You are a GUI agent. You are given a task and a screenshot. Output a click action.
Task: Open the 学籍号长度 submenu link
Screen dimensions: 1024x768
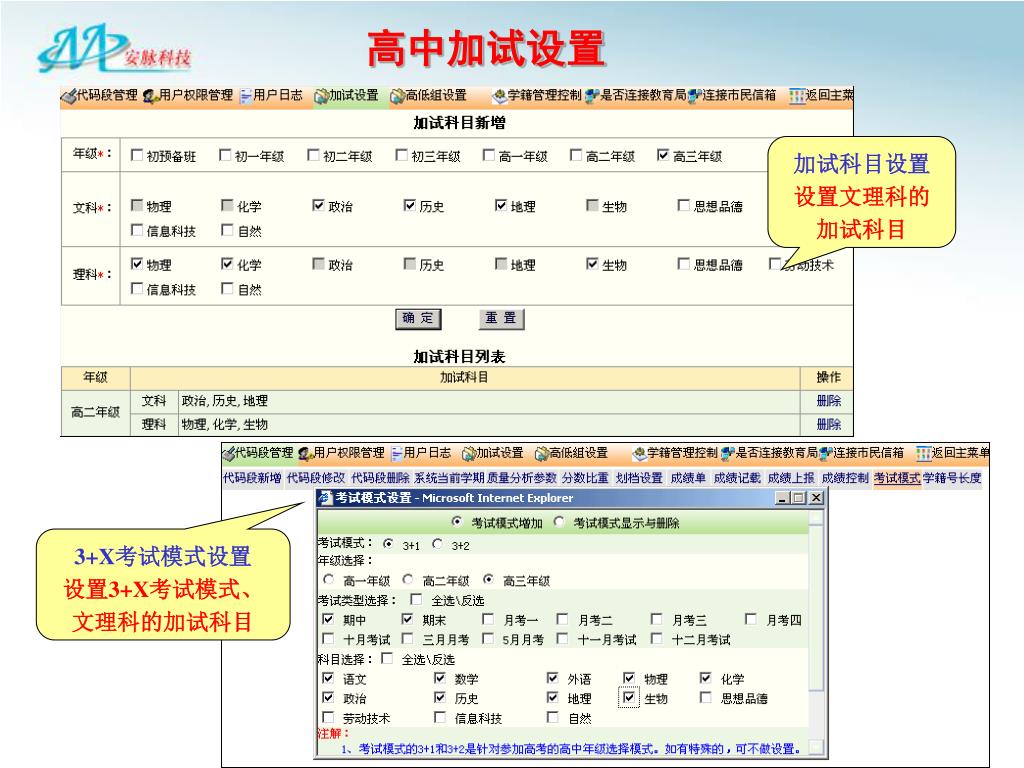(x=952, y=478)
